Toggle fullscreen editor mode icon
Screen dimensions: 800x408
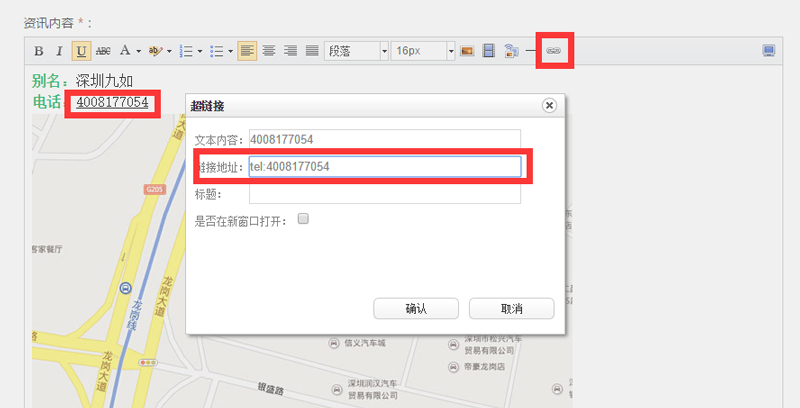click(769, 51)
